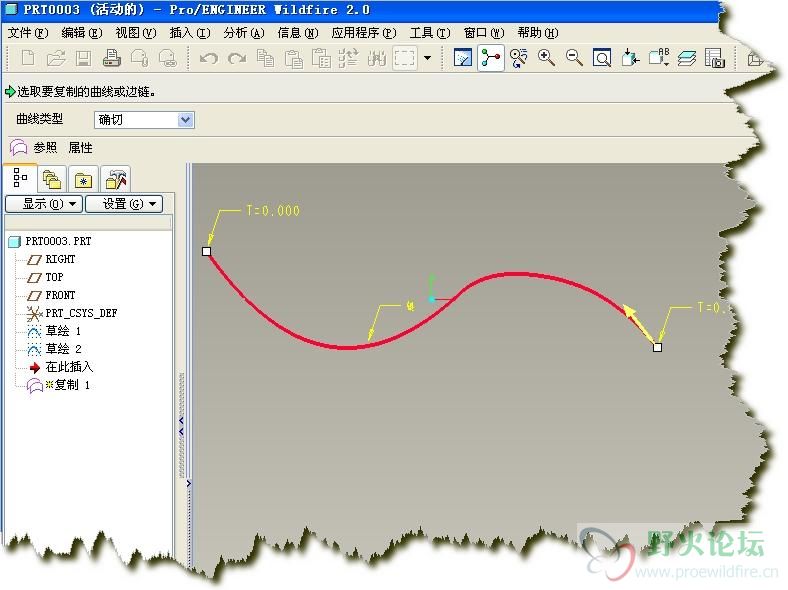788x590 pixels.
Task: Click the Find binoculars icon
Action: [x=376, y=58]
